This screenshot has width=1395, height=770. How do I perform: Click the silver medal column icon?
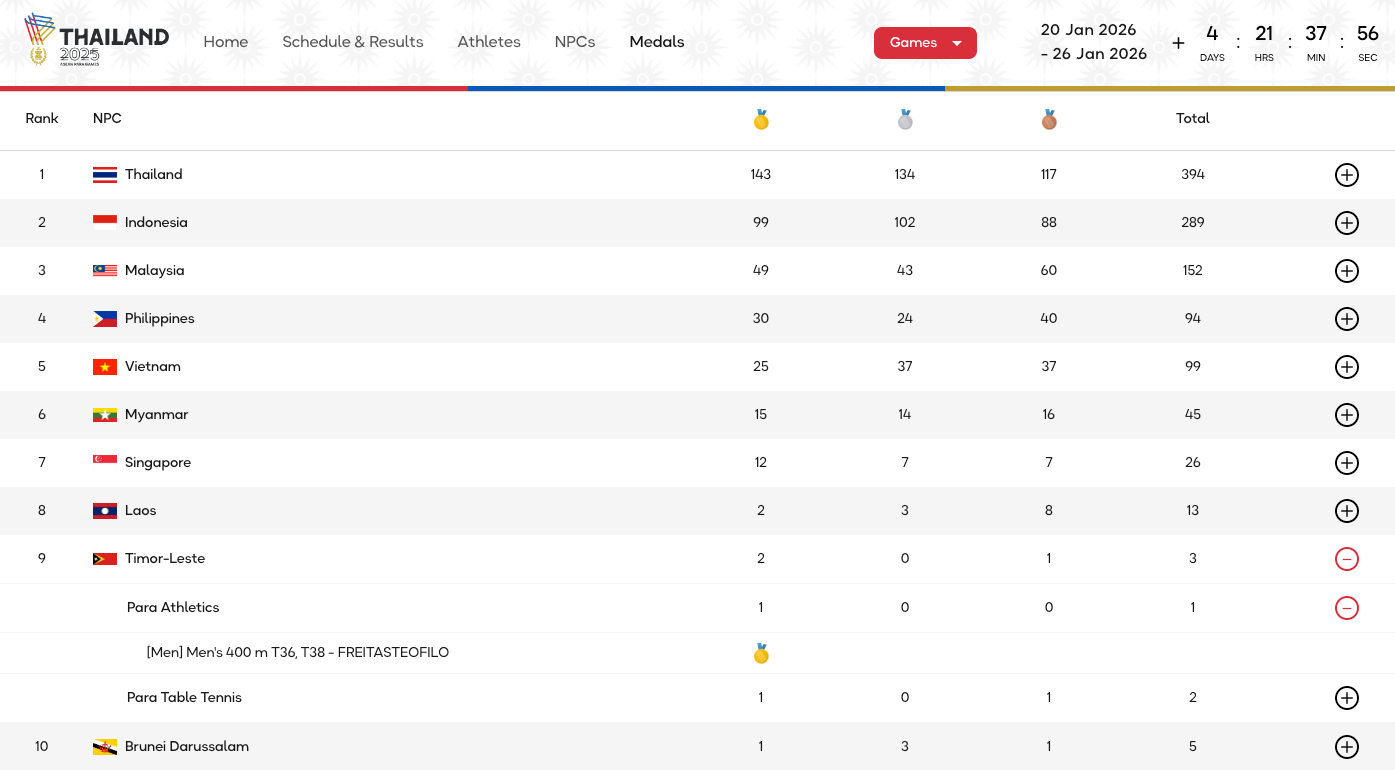[905, 120]
